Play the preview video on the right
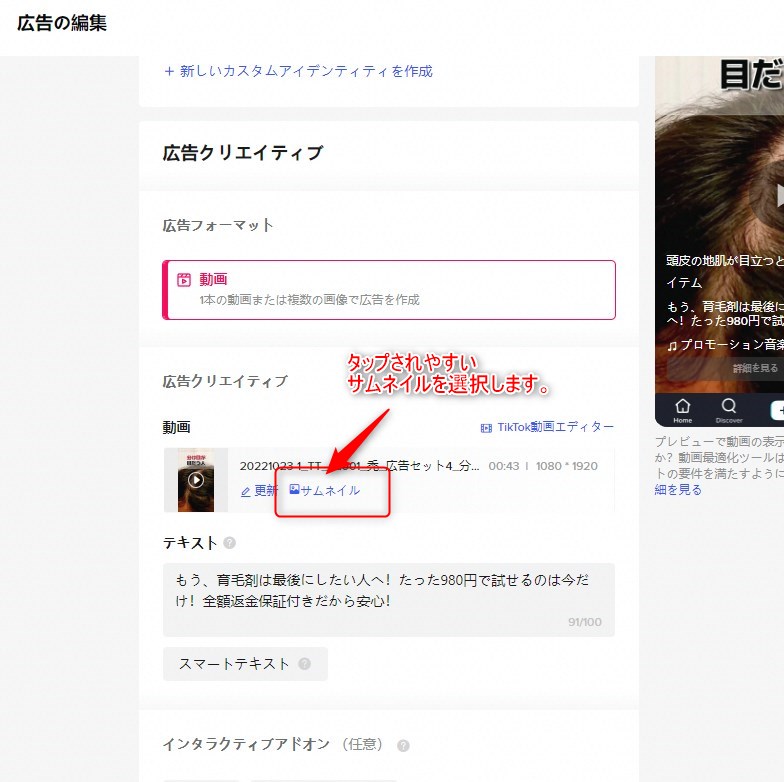Image resolution: width=784 pixels, height=782 pixels. 774,195
